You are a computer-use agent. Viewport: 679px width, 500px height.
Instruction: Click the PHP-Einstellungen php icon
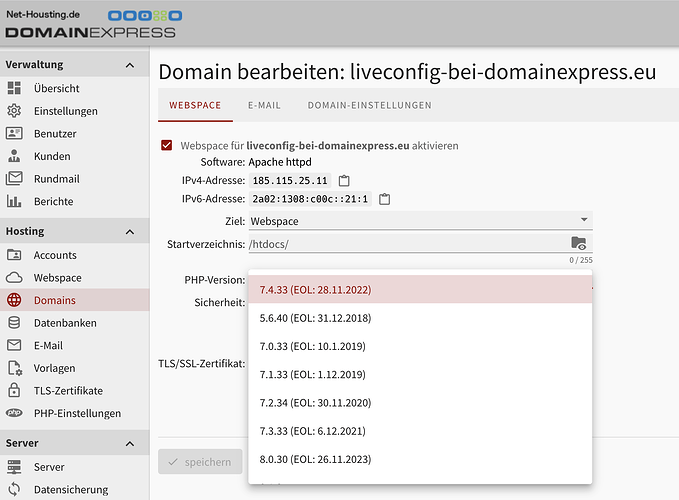(x=14, y=413)
